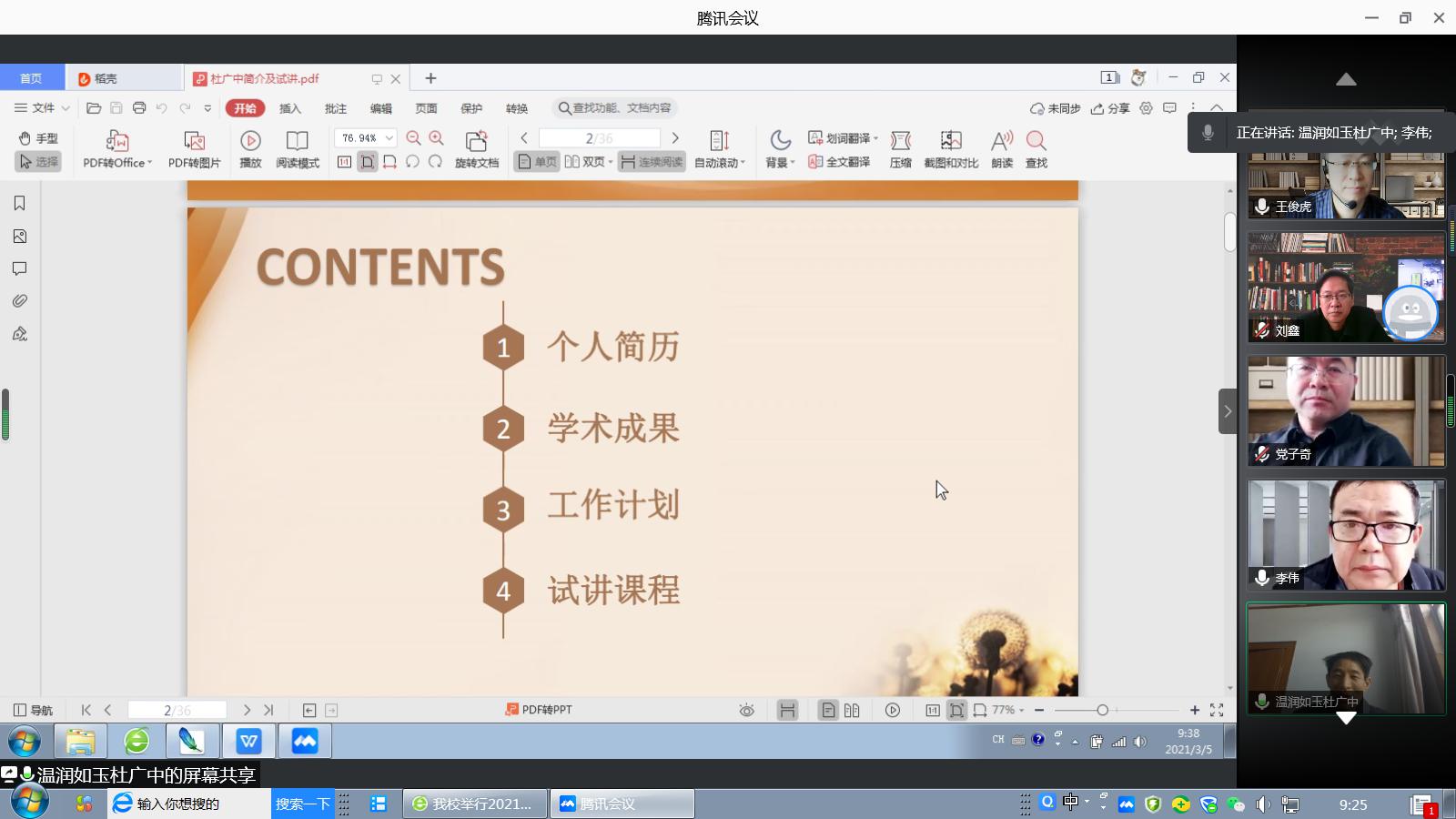Screen dimensions: 1456x819
Task: Click the 旋转文档 rotate icon
Action: click(476, 141)
